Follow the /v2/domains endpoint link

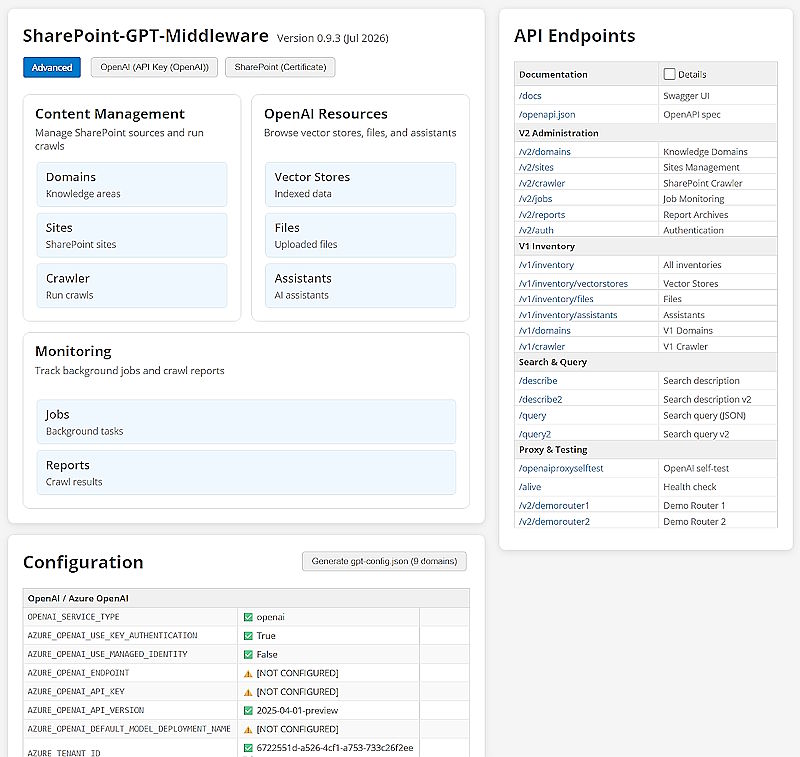pos(544,152)
